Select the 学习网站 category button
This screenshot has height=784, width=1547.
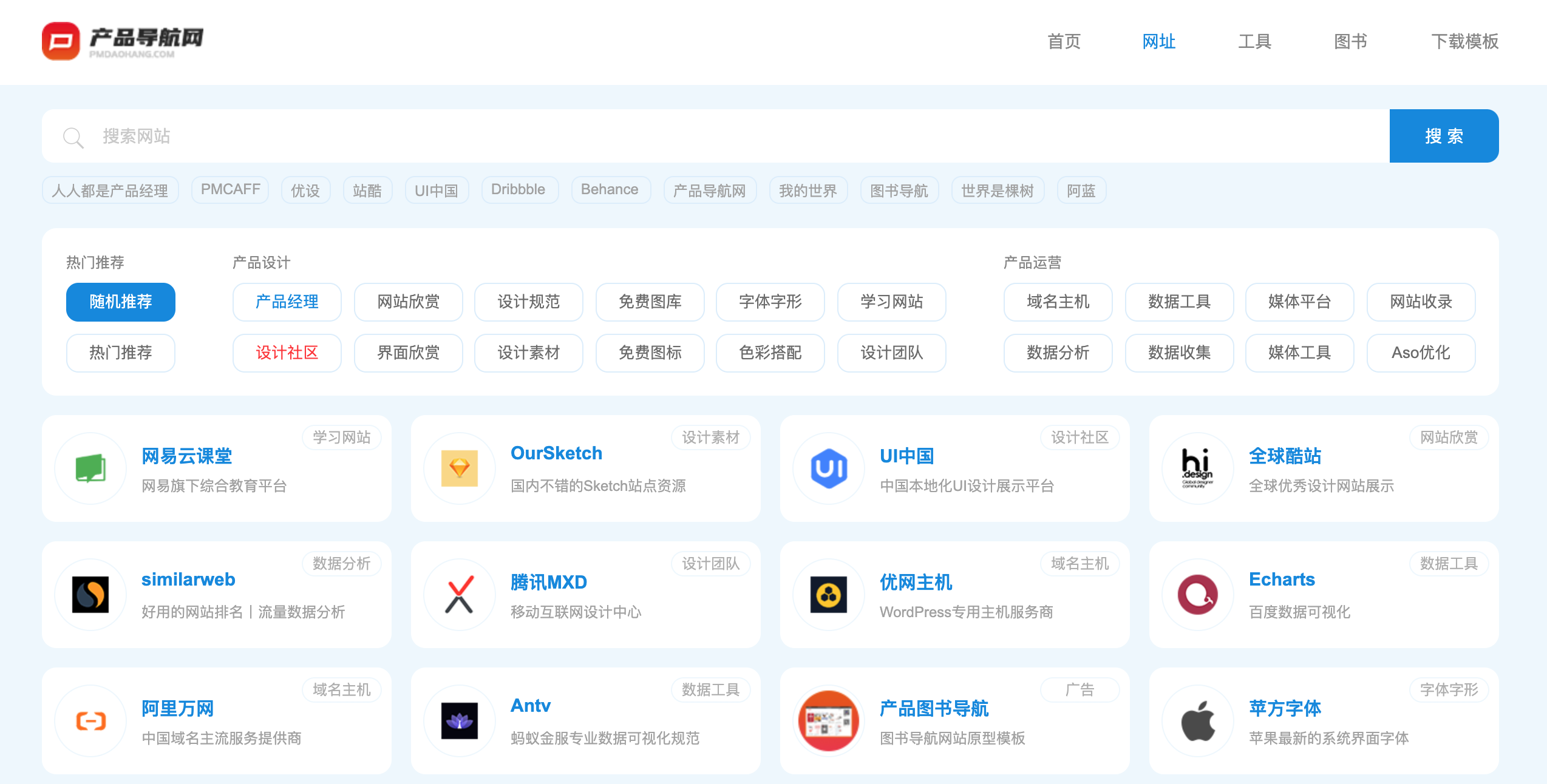tap(892, 302)
